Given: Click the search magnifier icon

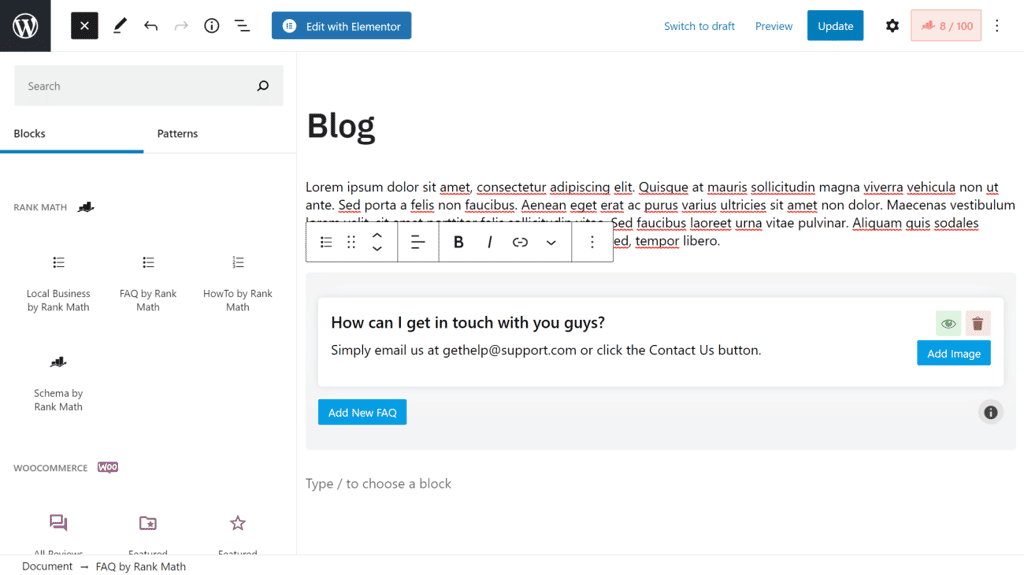Looking at the screenshot, I should click(263, 86).
